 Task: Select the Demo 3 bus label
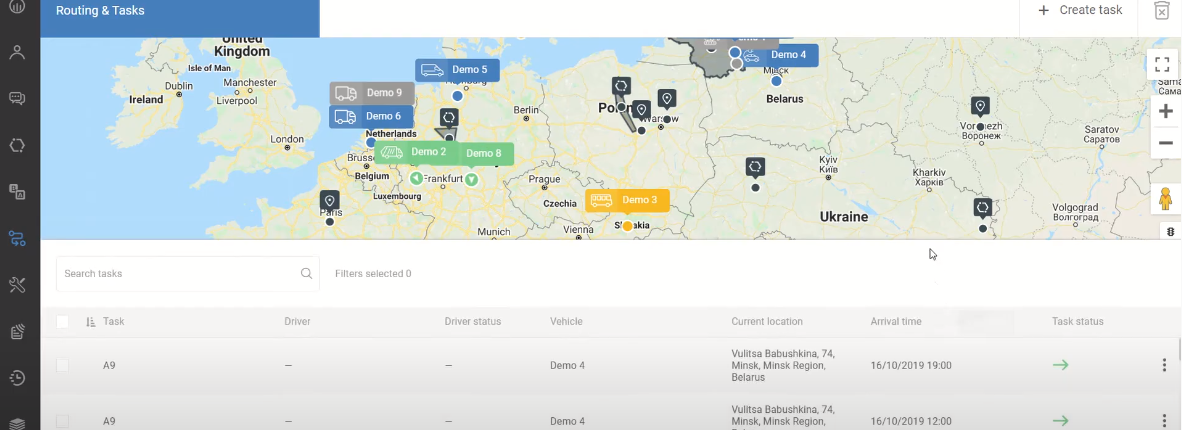coord(627,201)
